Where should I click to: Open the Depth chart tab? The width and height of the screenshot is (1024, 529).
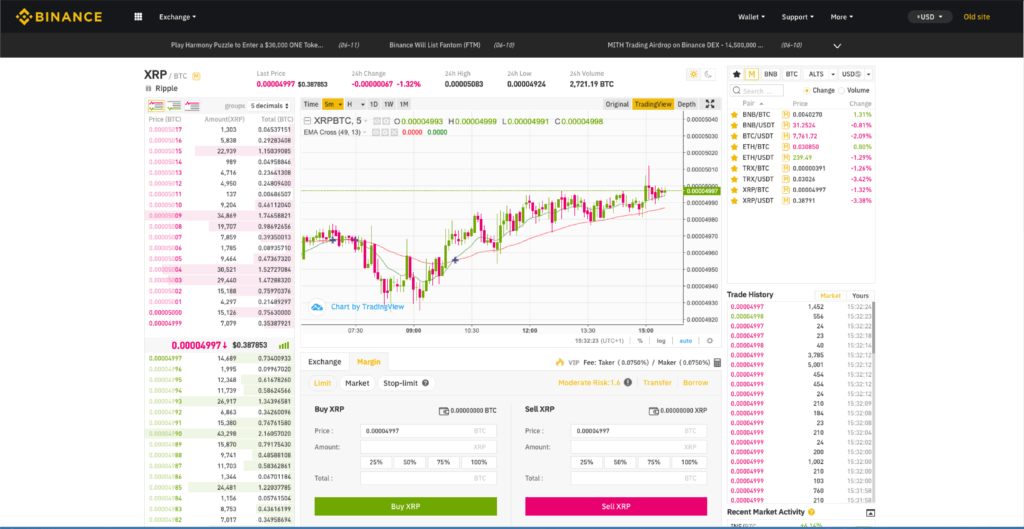click(687, 104)
